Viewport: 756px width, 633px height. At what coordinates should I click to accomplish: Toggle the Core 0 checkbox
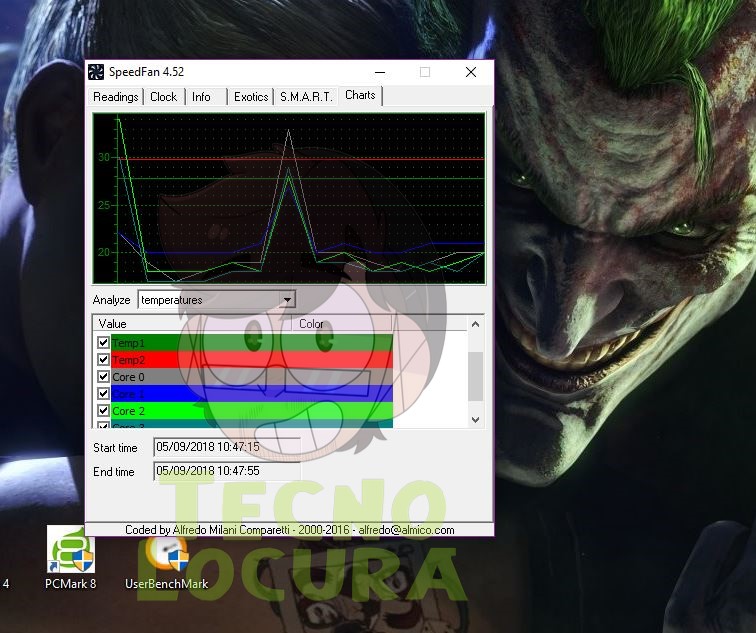coord(103,377)
